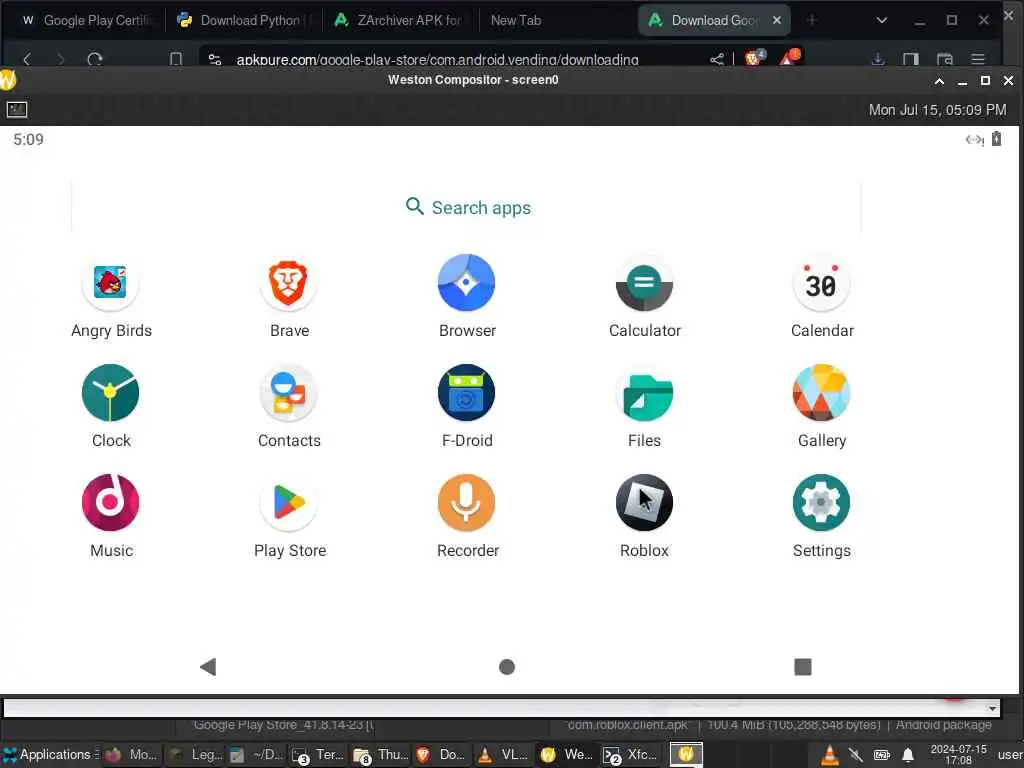Open a new browser tab

[812, 20]
